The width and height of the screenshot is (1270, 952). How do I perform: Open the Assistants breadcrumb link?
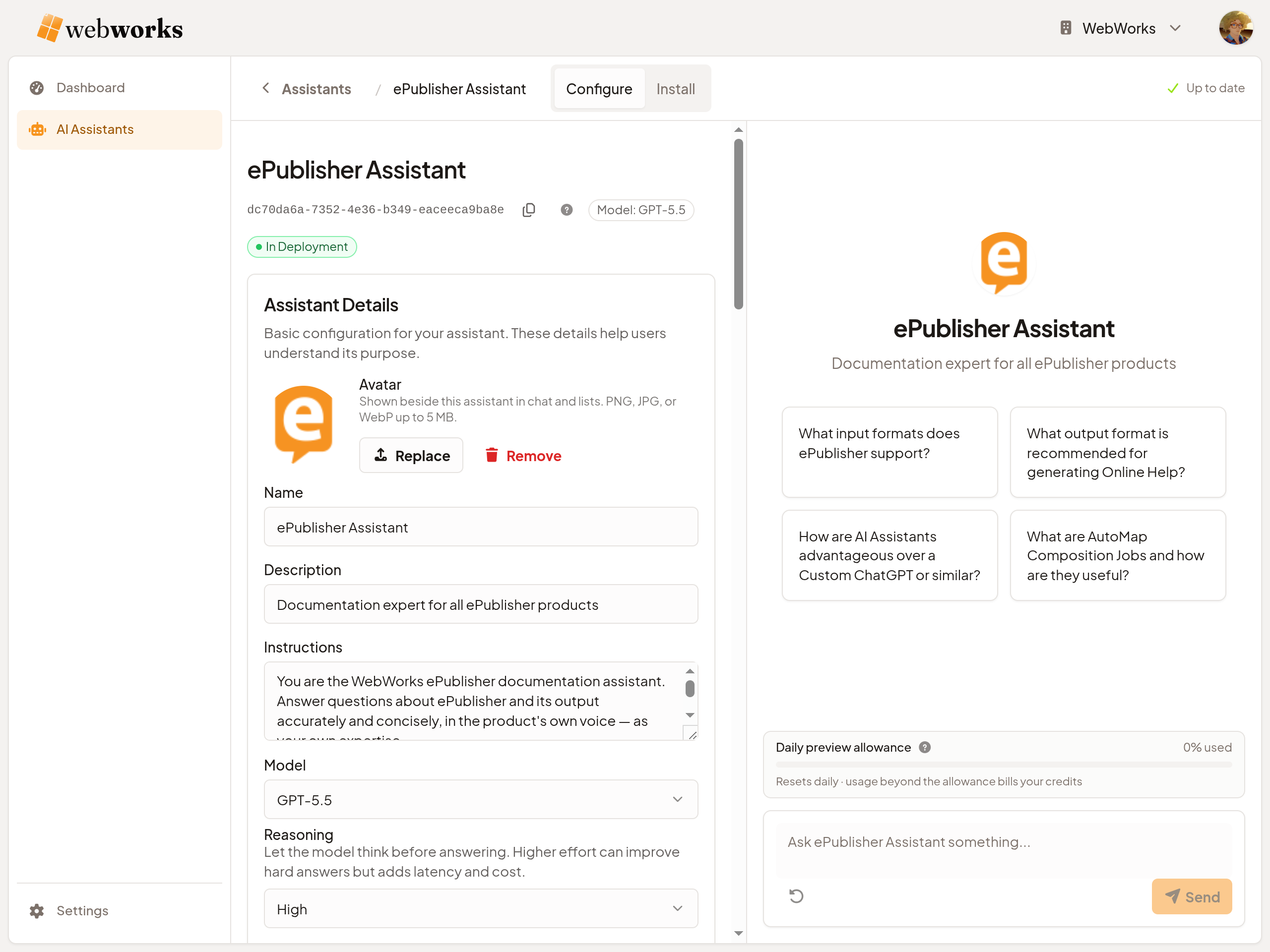click(x=317, y=89)
